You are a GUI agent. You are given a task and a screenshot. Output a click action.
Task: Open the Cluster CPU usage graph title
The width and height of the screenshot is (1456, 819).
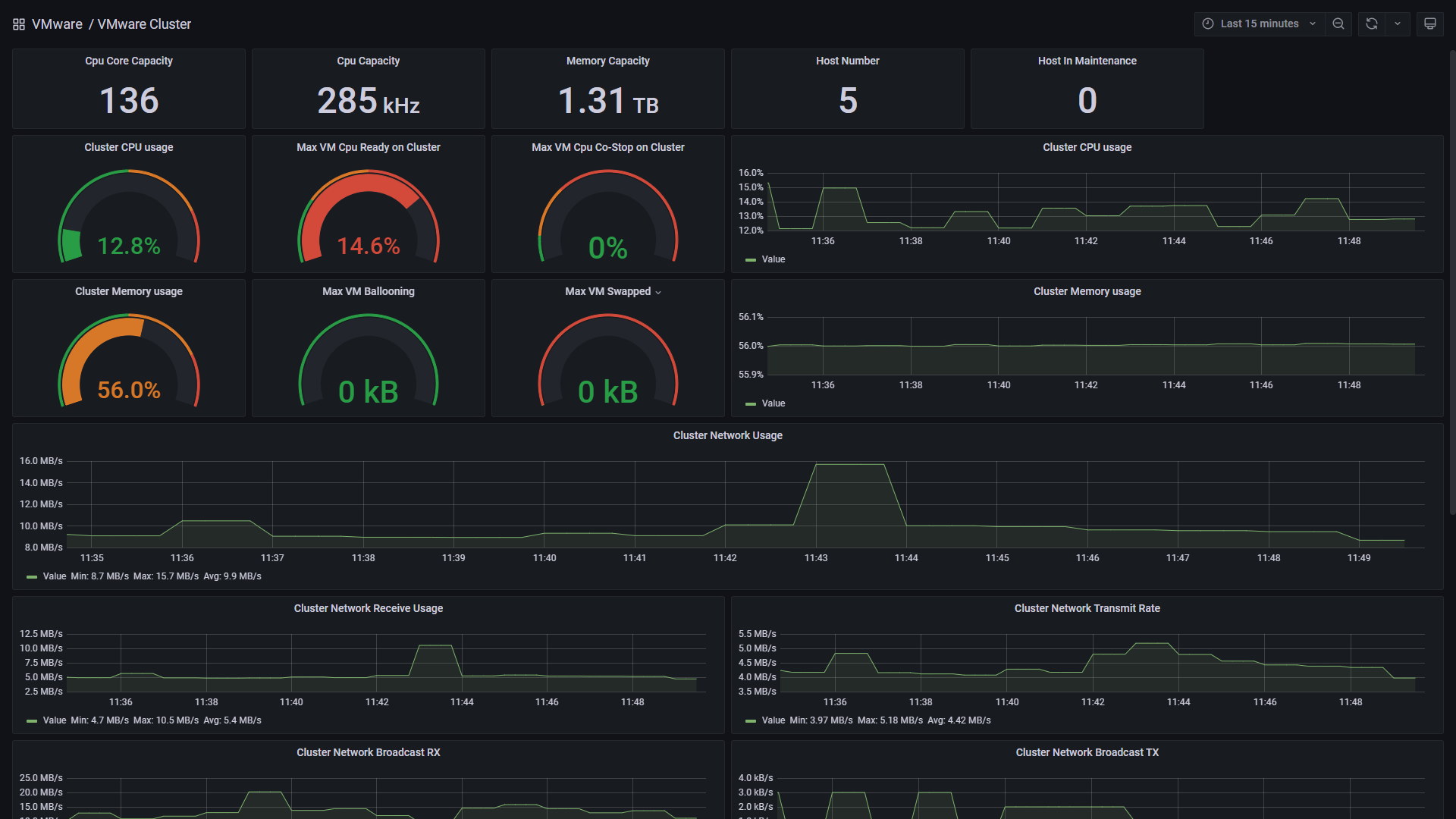[1087, 147]
